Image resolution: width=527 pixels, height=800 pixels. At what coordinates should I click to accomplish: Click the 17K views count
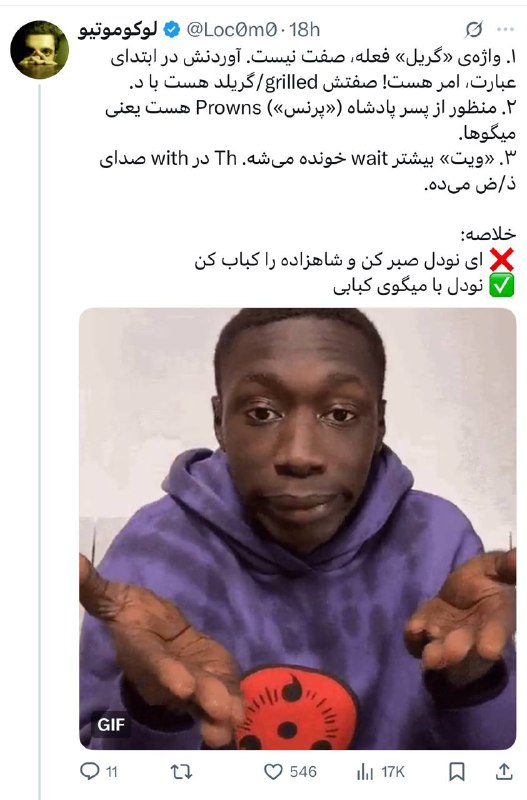click(x=393, y=772)
